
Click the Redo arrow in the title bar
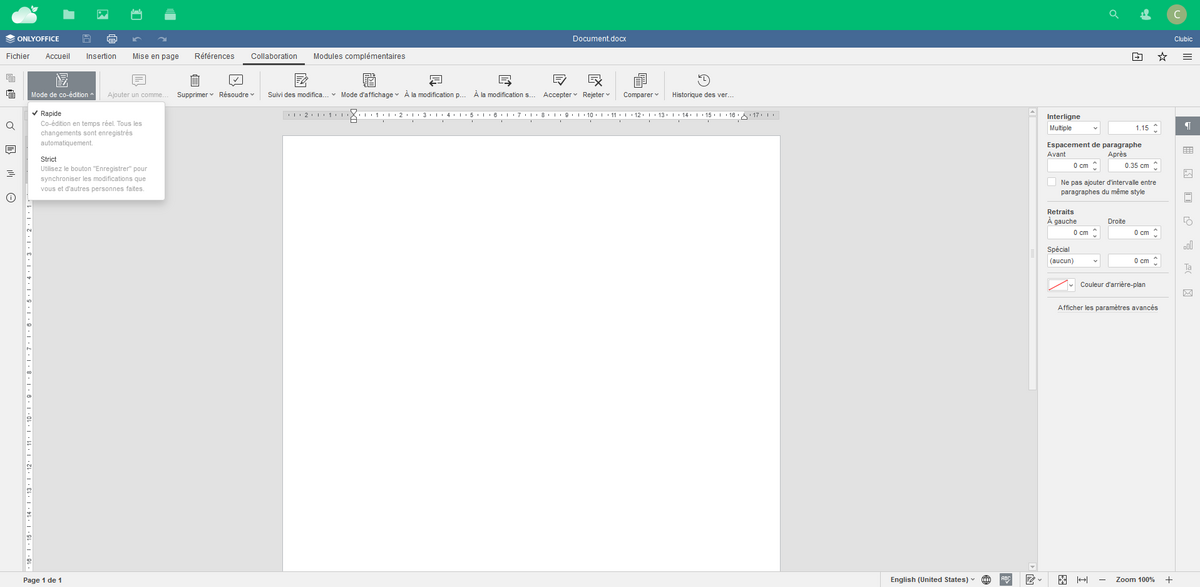pyautogui.click(x=162, y=38)
